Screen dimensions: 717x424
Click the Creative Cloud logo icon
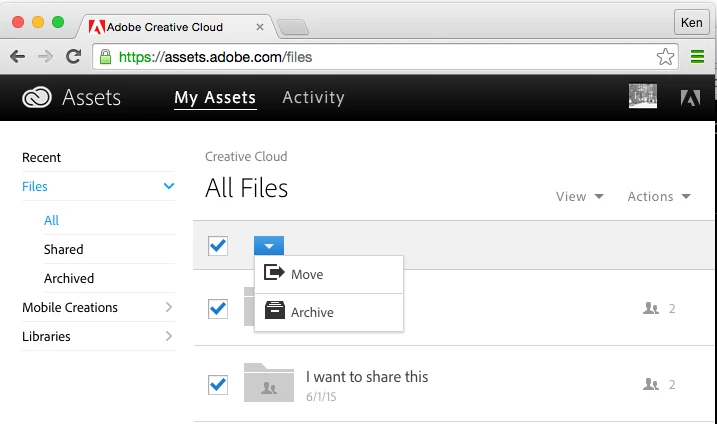(37, 97)
